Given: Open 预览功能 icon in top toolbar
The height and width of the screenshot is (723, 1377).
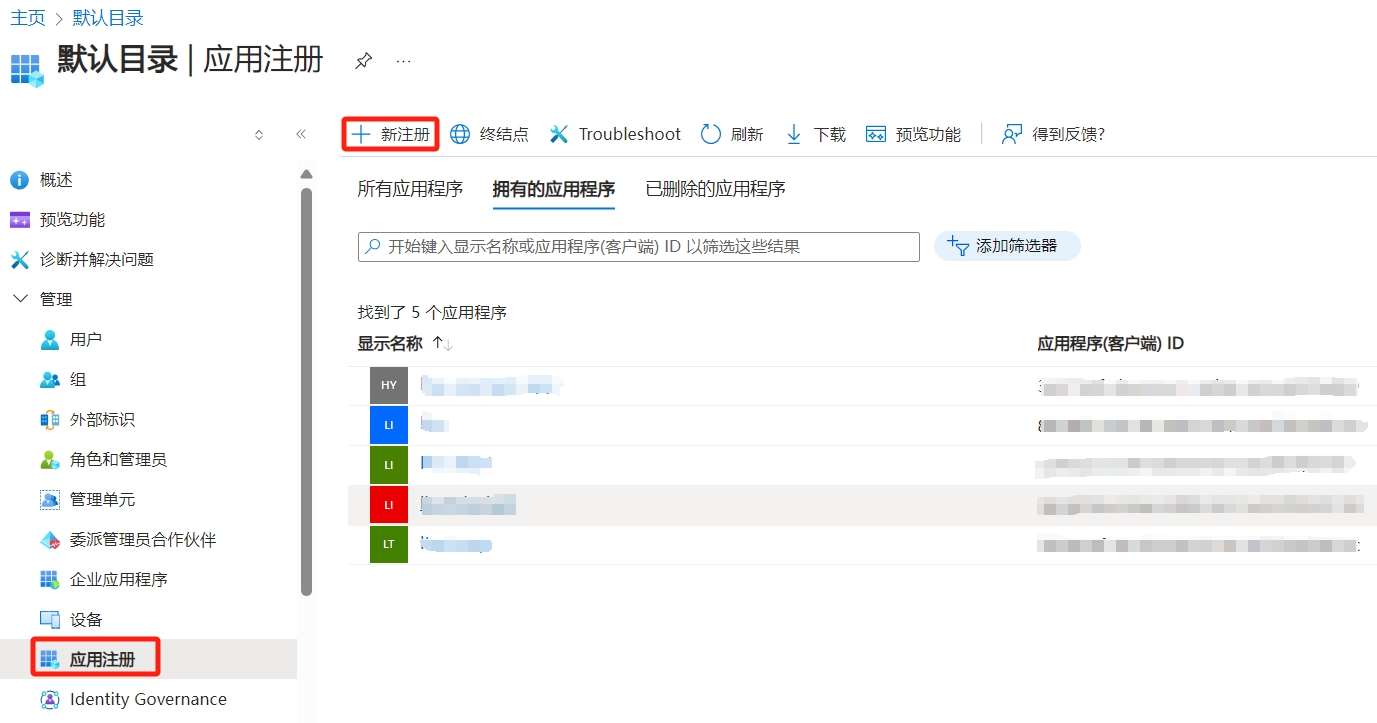Looking at the screenshot, I should [x=876, y=135].
